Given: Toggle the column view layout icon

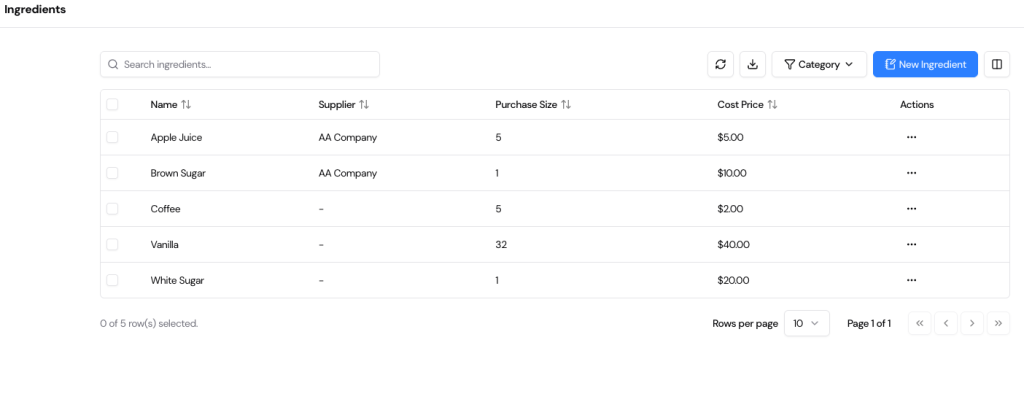Looking at the screenshot, I should coord(996,64).
